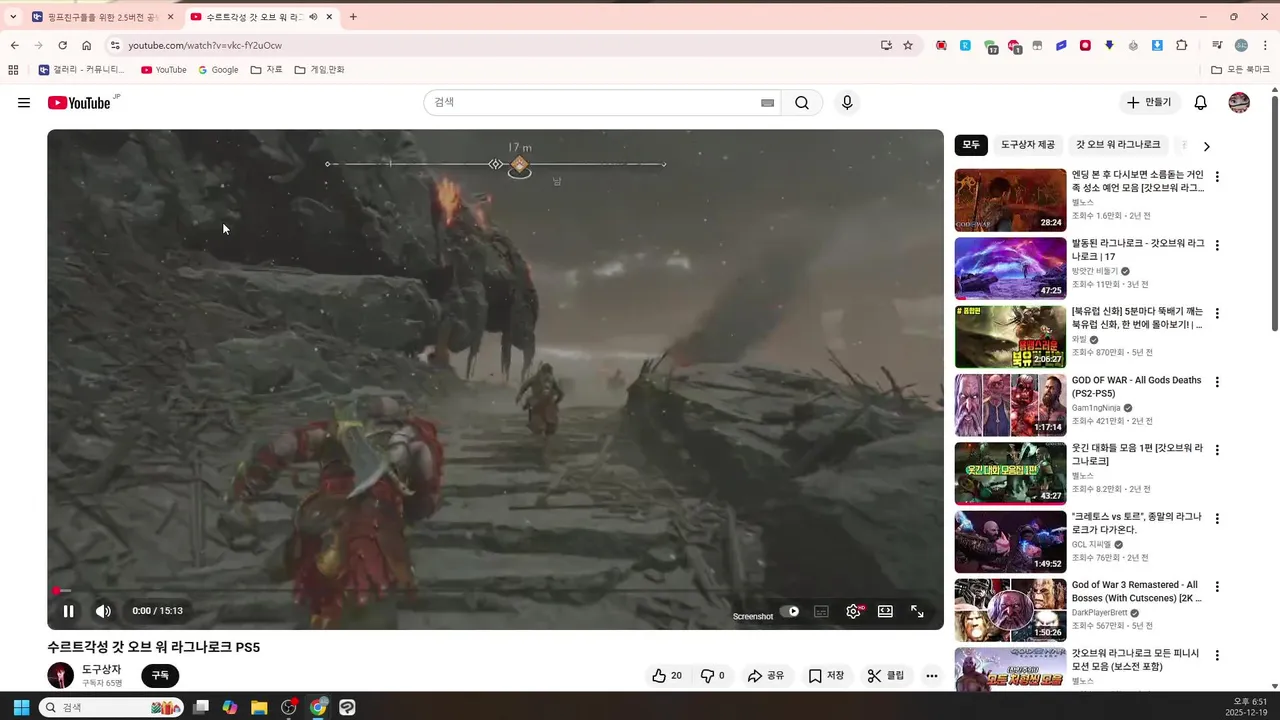Dislike the video
This screenshot has height=720, width=1280.
point(711,676)
